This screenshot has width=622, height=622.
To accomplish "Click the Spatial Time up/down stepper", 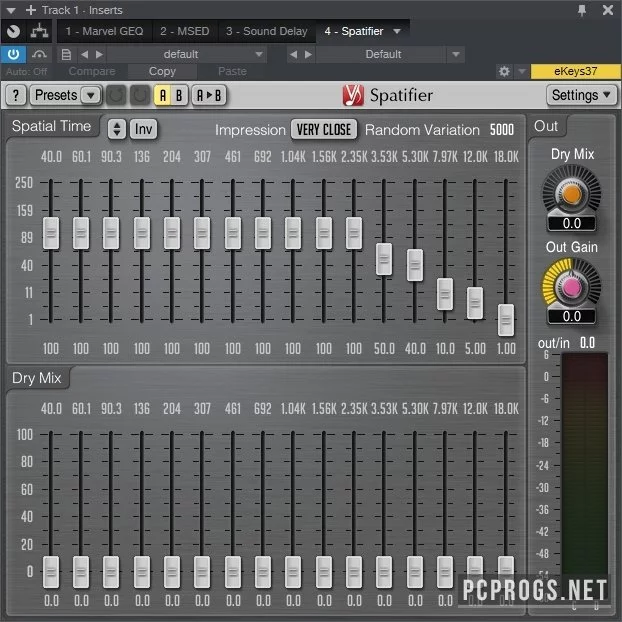I will pos(117,129).
